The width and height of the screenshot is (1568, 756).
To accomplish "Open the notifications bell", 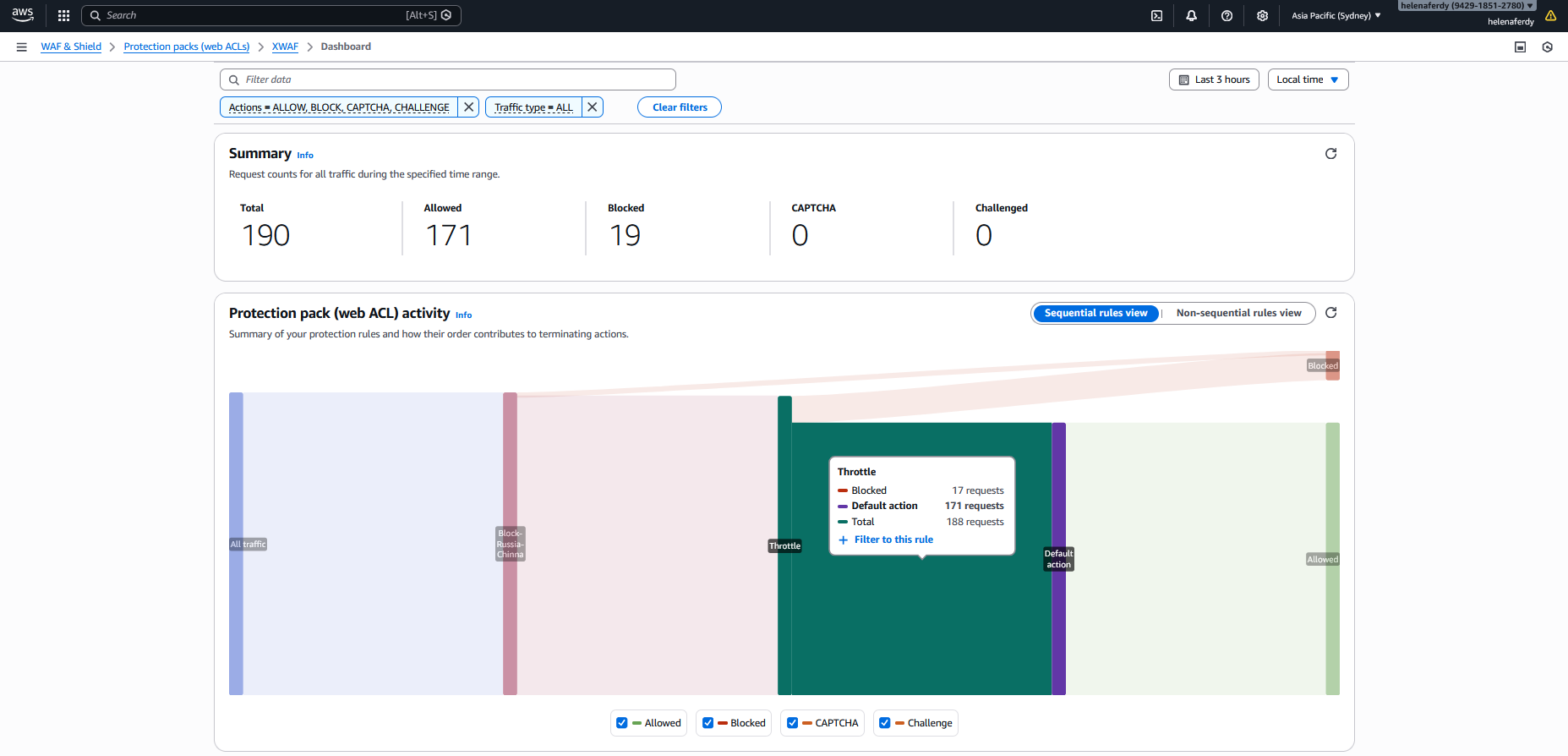I will tap(1191, 15).
